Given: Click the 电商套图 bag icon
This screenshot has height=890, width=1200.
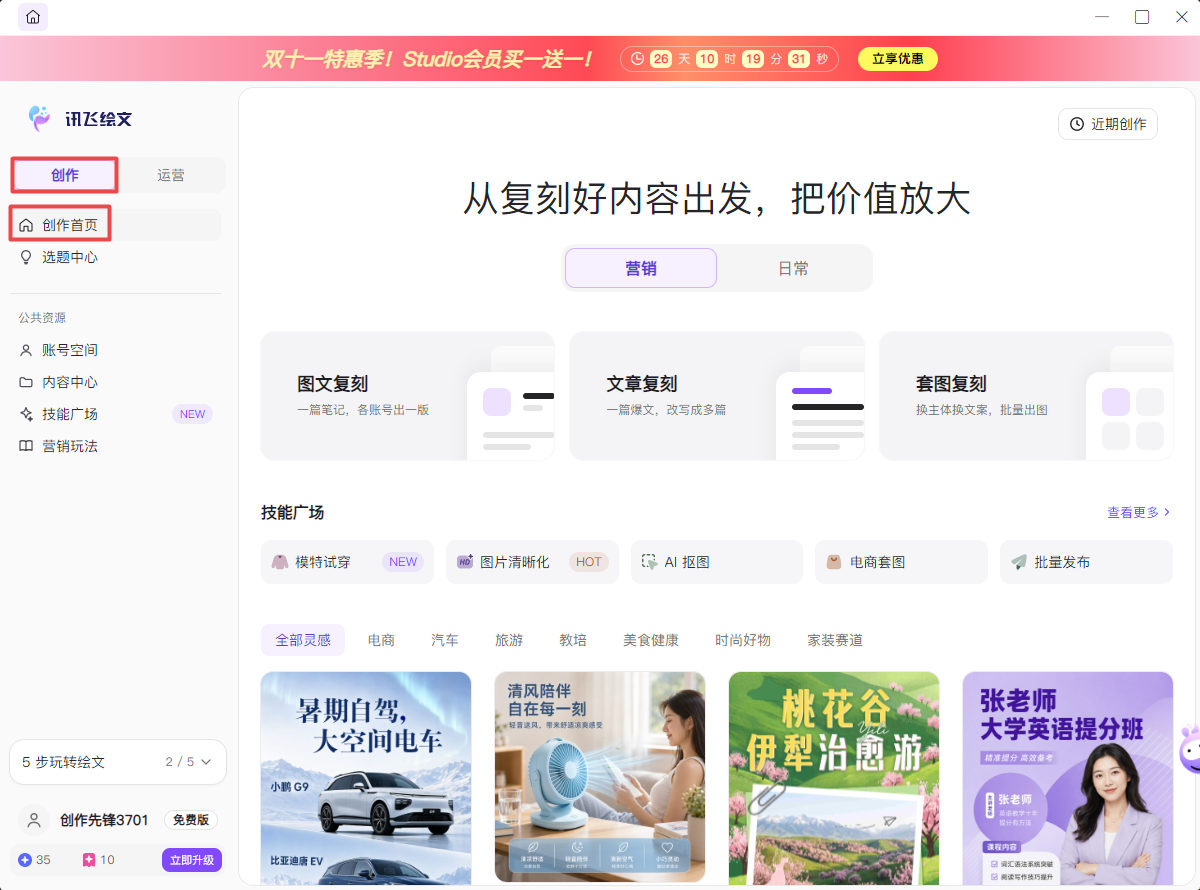Looking at the screenshot, I should tap(834, 562).
